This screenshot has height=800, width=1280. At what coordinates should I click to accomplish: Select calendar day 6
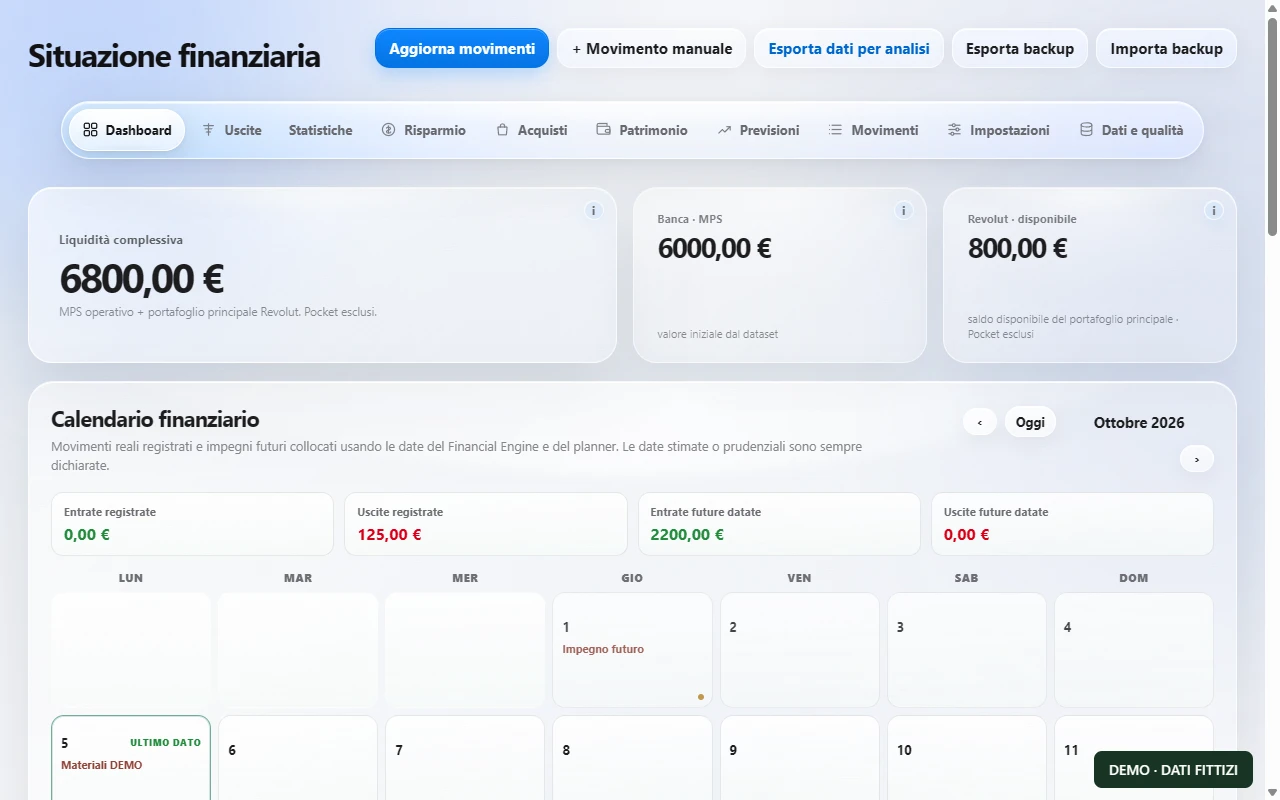298,758
